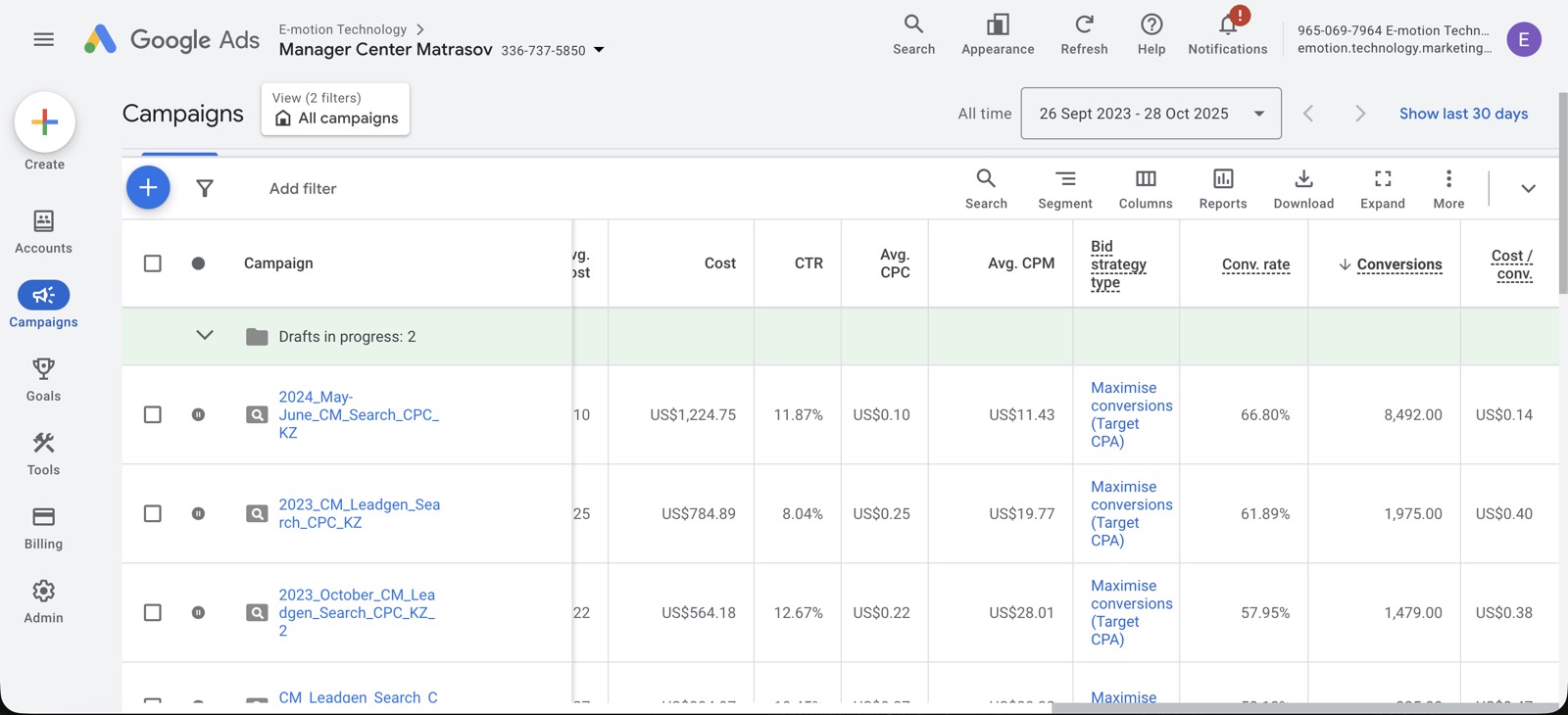Click the blue add campaign button
Image resolution: width=1568 pixels, height=715 pixels.
pyautogui.click(x=148, y=187)
